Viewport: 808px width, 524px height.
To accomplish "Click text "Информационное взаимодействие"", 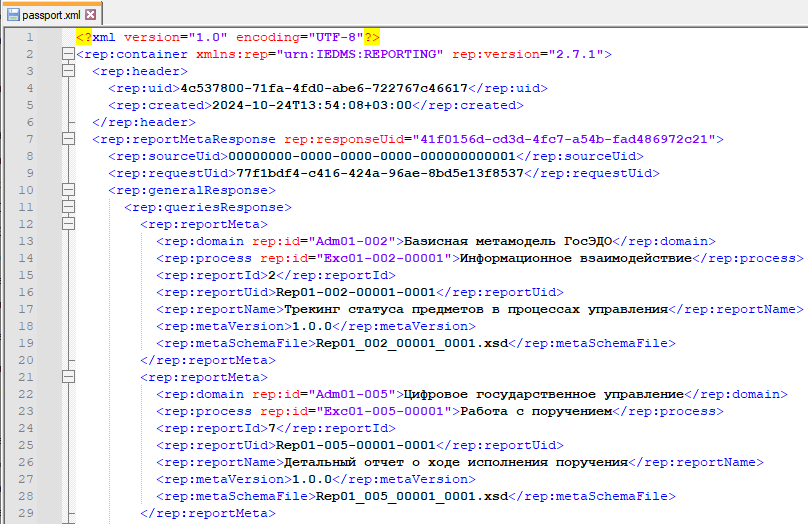I will (576, 258).
